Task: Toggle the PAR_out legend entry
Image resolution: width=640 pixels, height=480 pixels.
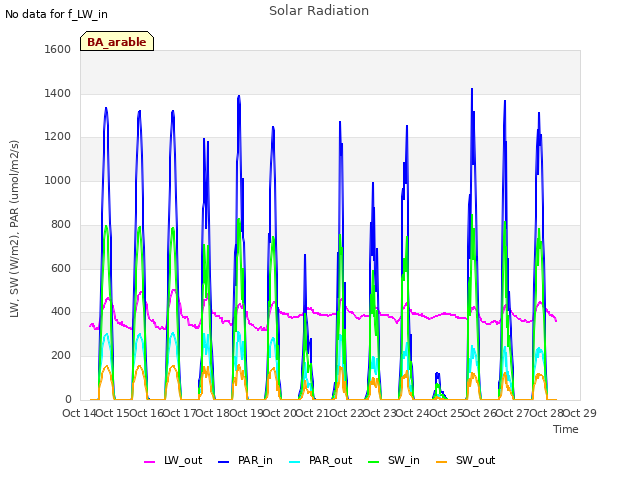Action: [320, 461]
